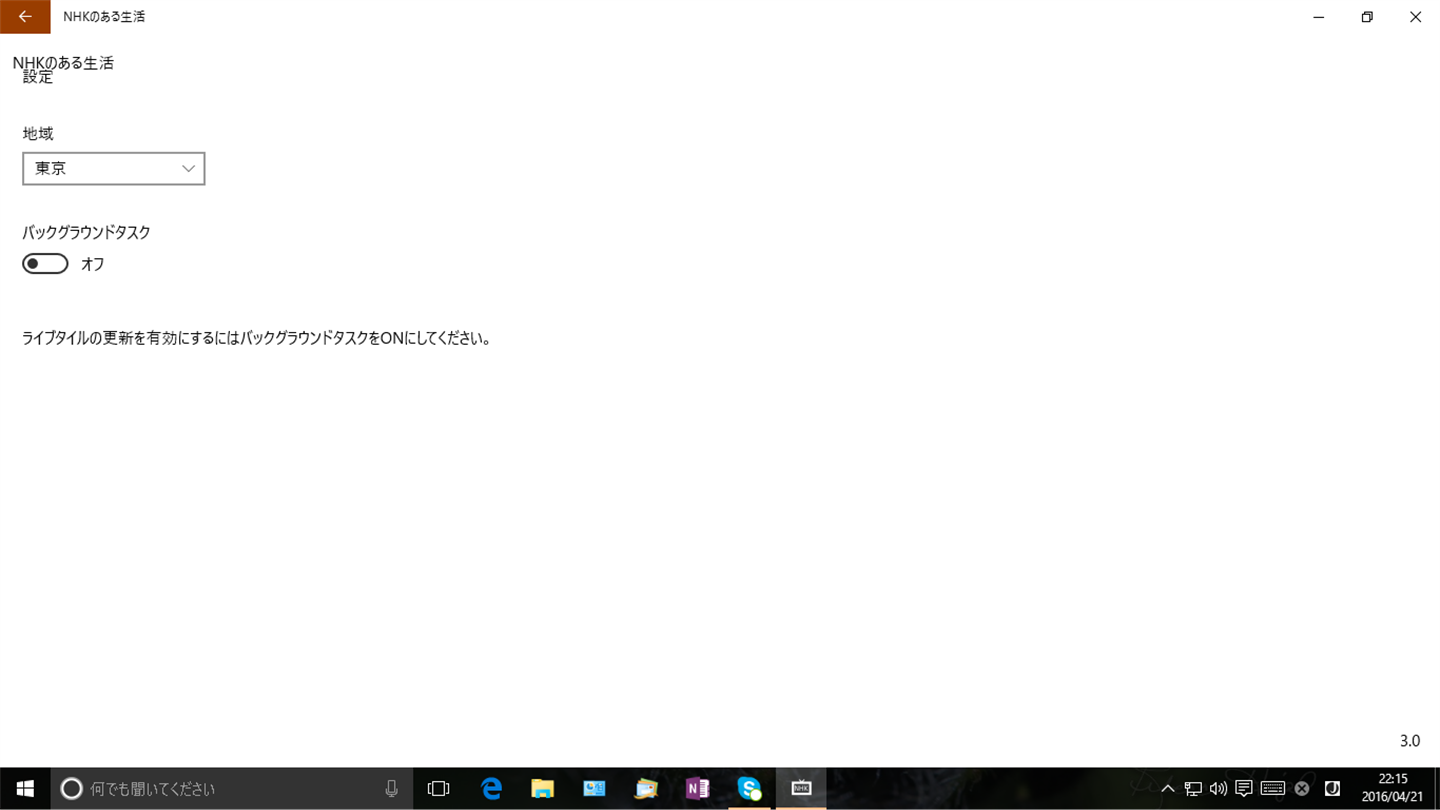Screen dimensions: 1440x810
Task: Click the version number 3.0 text
Action: point(1410,741)
